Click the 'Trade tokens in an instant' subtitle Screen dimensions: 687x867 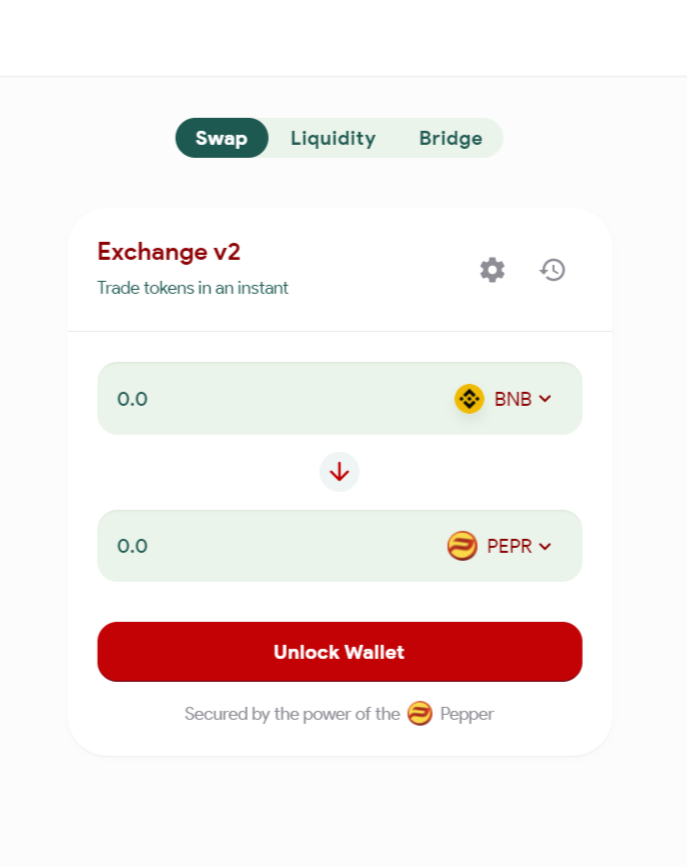(192, 288)
